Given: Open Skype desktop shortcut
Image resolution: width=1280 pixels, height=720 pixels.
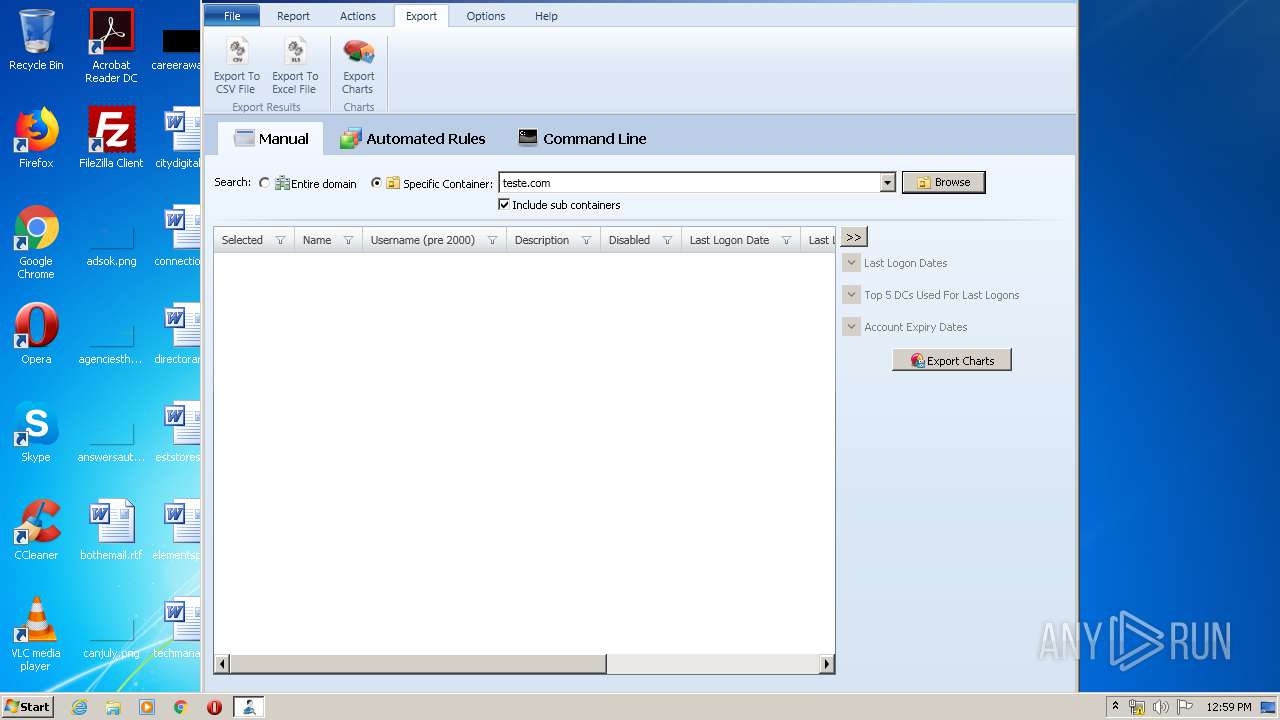Looking at the screenshot, I should (36, 432).
